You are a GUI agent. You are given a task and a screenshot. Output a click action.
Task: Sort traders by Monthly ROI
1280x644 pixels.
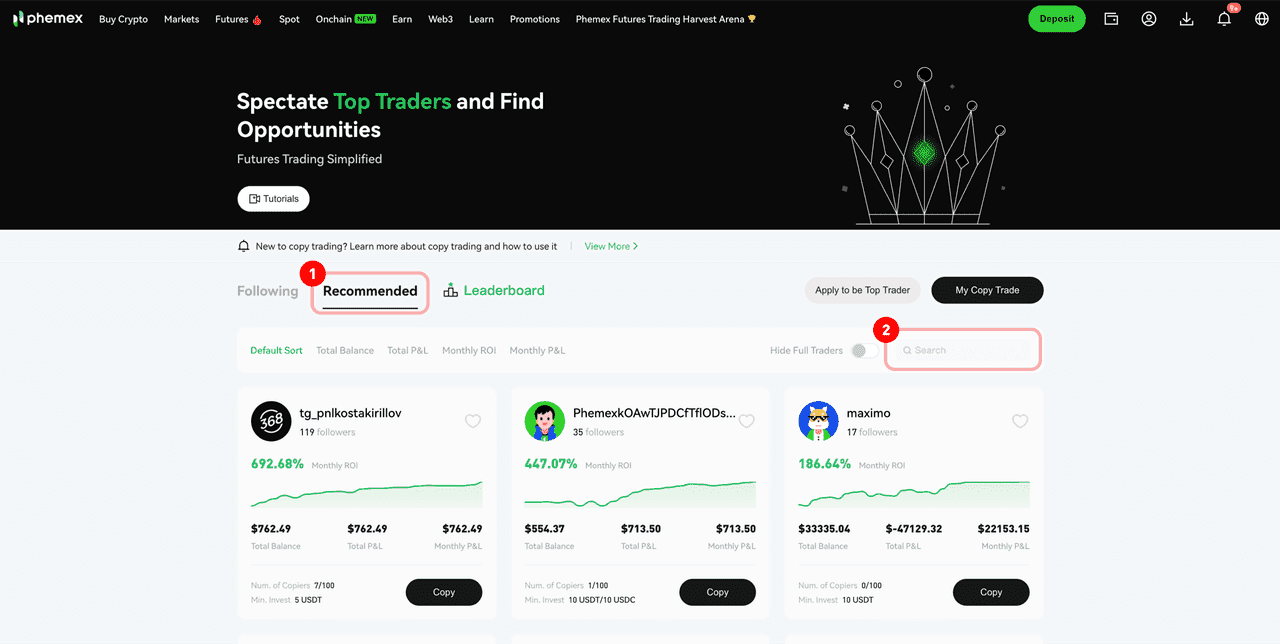point(469,350)
